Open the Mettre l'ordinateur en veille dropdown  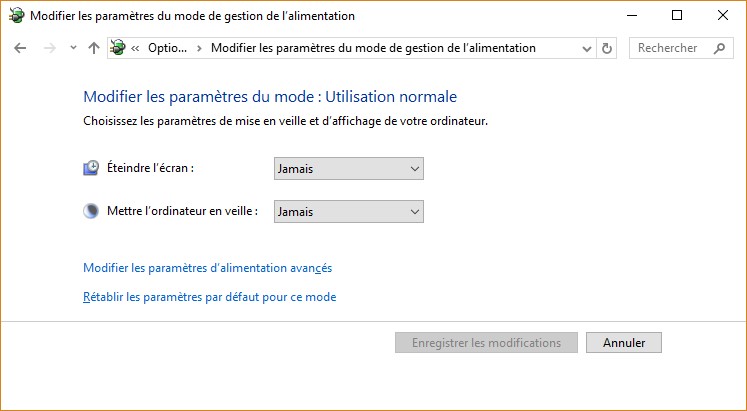348,212
